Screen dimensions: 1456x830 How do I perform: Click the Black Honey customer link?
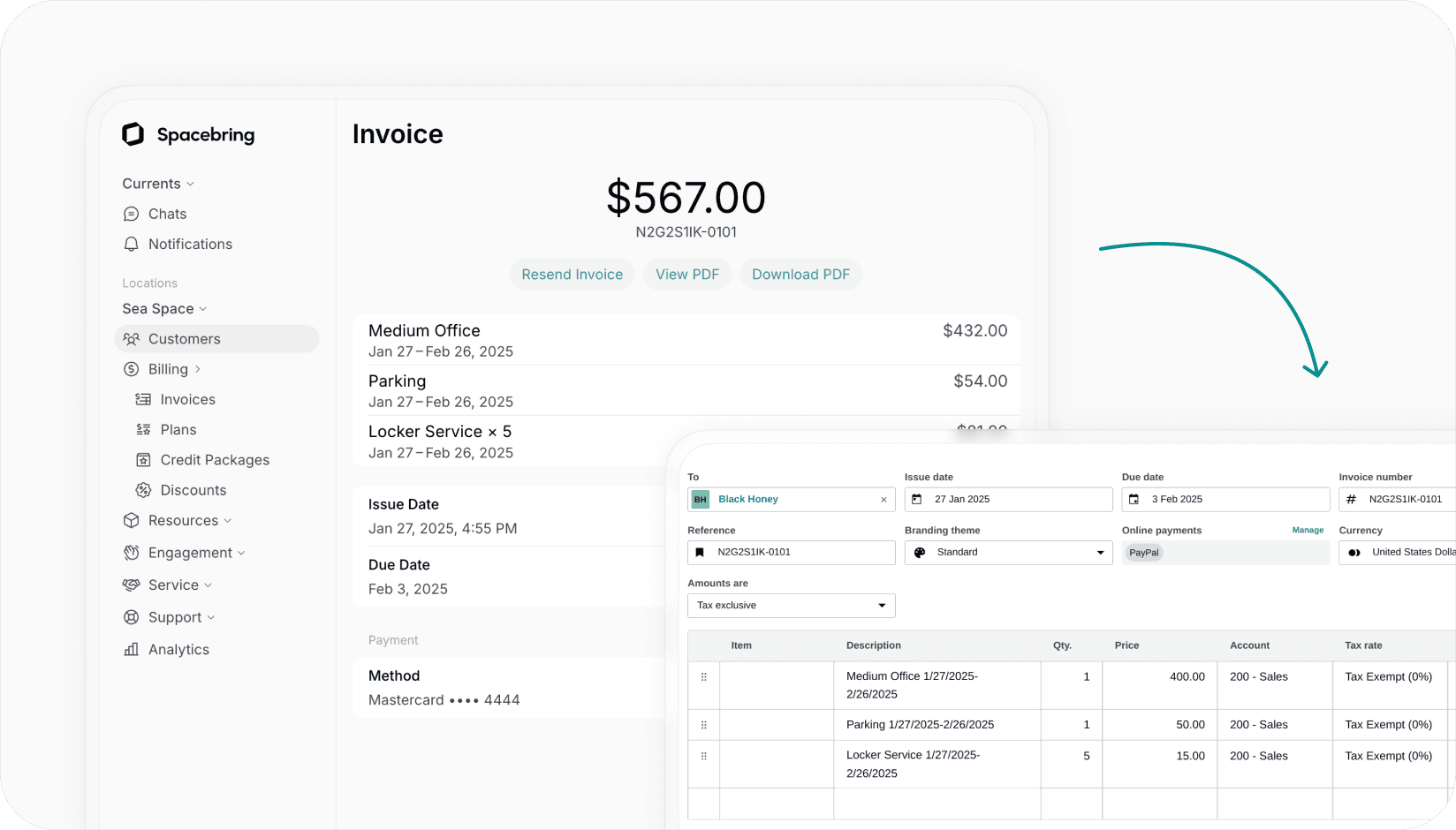747,500
